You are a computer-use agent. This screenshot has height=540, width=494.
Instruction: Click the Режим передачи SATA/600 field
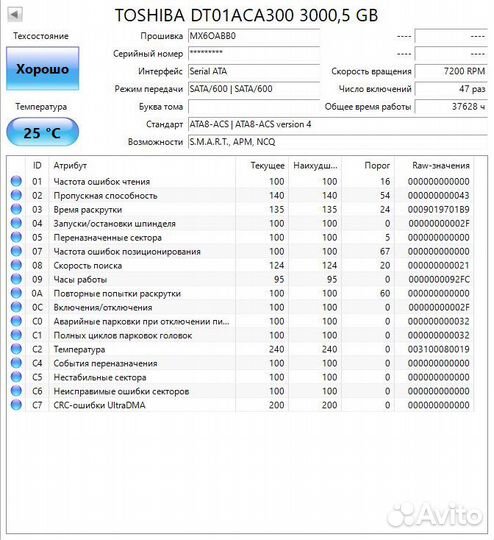(x=254, y=89)
